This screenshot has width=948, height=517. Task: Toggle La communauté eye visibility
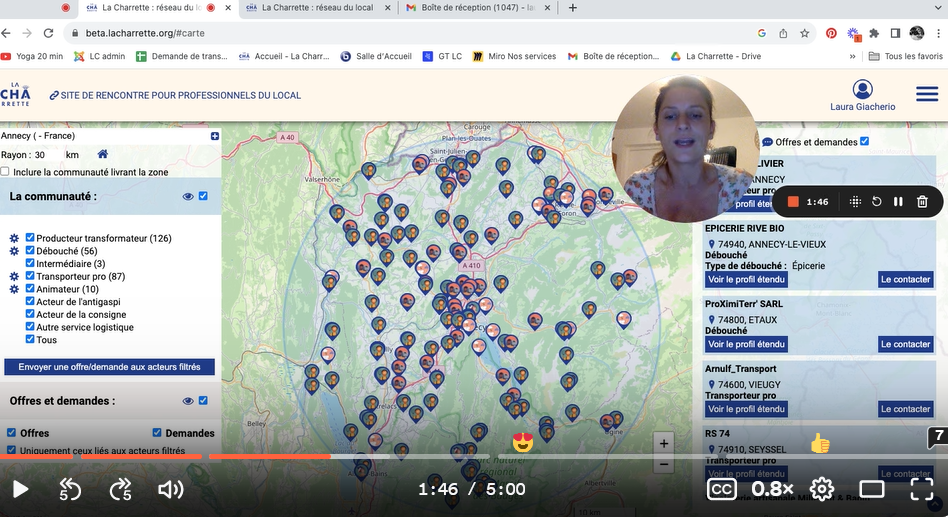click(188, 197)
